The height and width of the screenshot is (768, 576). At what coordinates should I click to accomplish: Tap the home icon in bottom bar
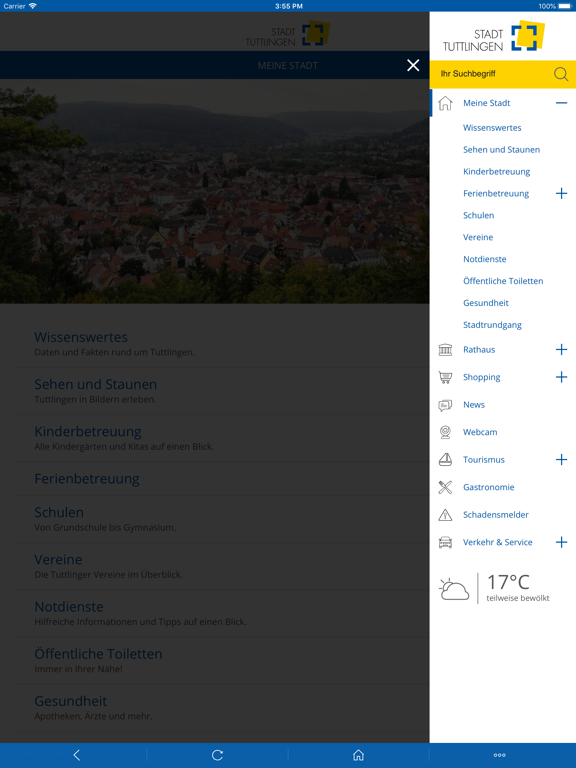359,755
